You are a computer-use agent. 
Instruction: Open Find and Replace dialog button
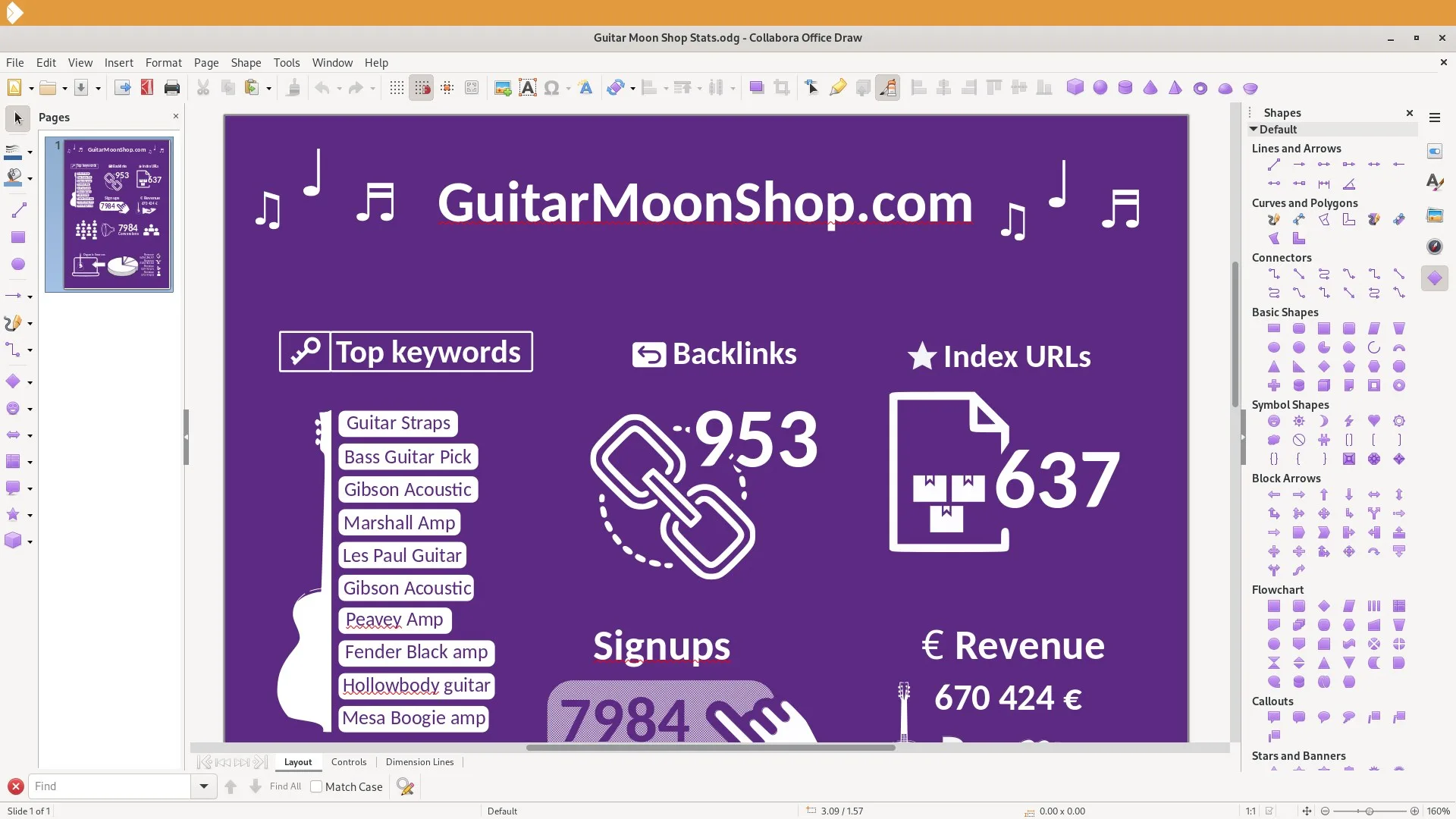pyautogui.click(x=405, y=786)
